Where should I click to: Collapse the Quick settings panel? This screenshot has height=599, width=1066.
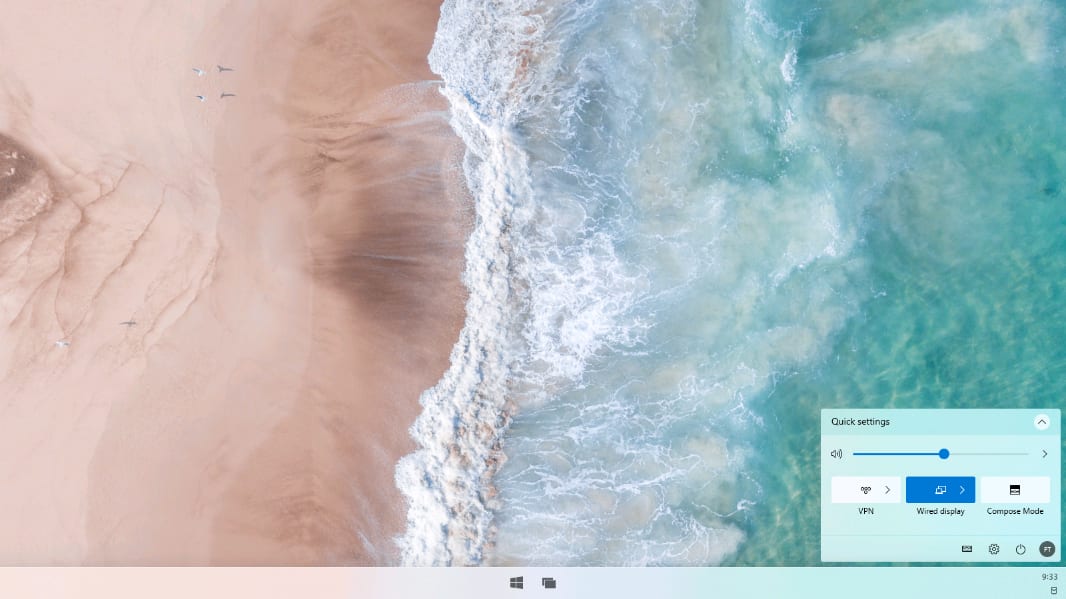pyautogui.click(x=1042, y=422)
